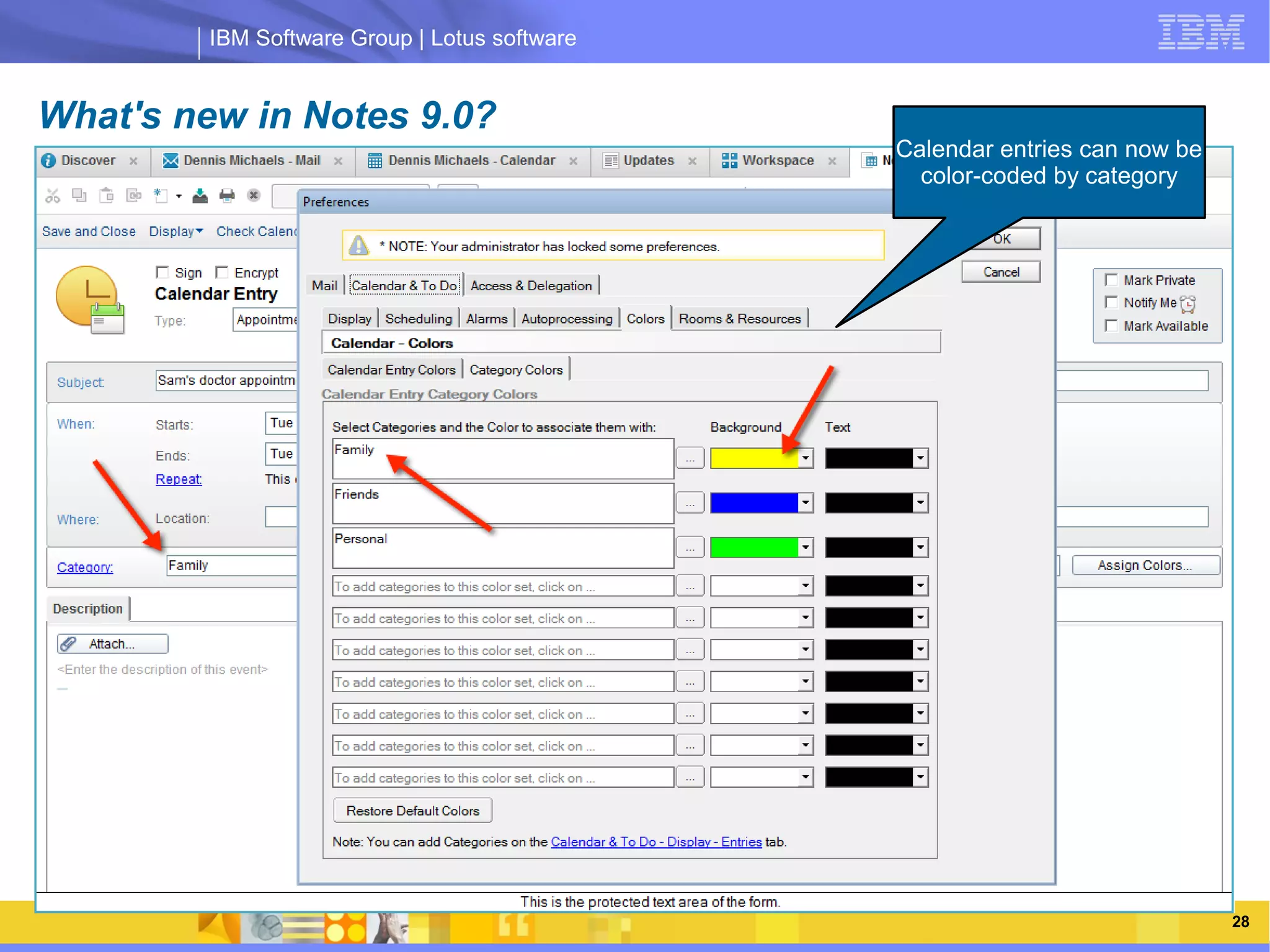1270x952 pixels.
Task: Close the Workspace tab
Action: (832, 161)
